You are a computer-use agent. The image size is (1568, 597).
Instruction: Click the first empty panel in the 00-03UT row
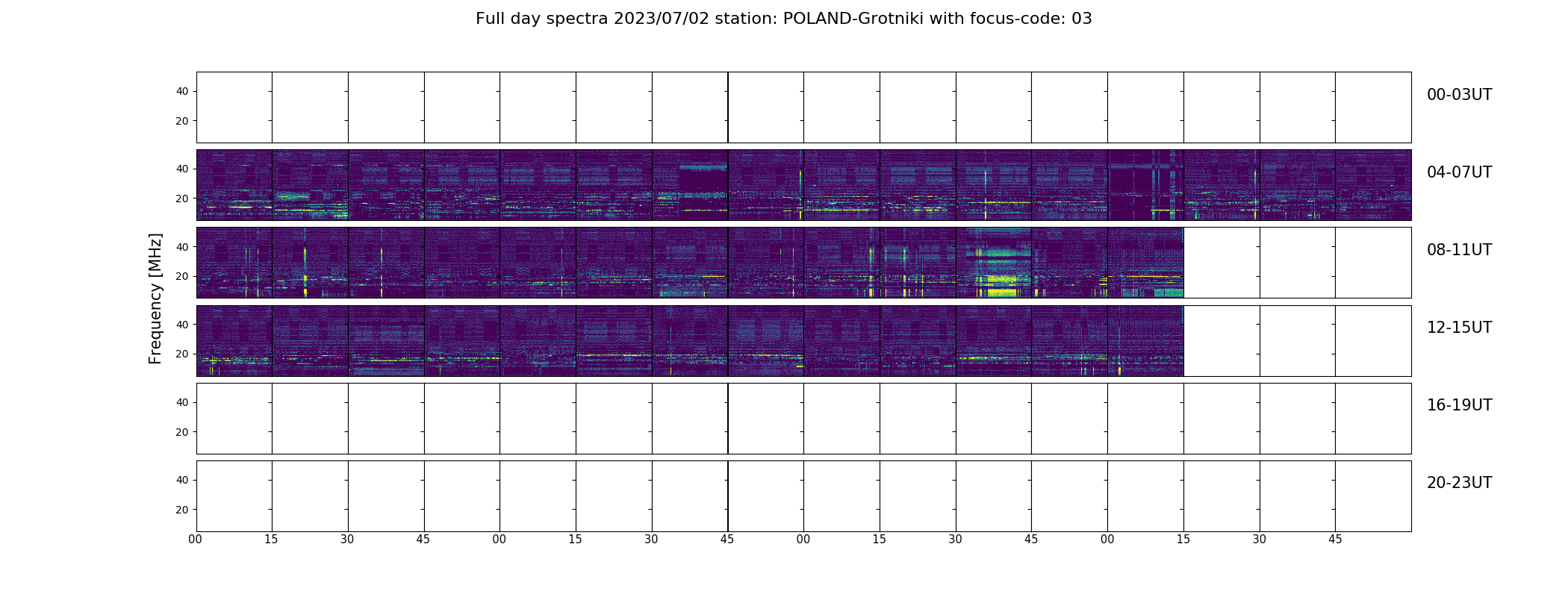coord(234,107)
